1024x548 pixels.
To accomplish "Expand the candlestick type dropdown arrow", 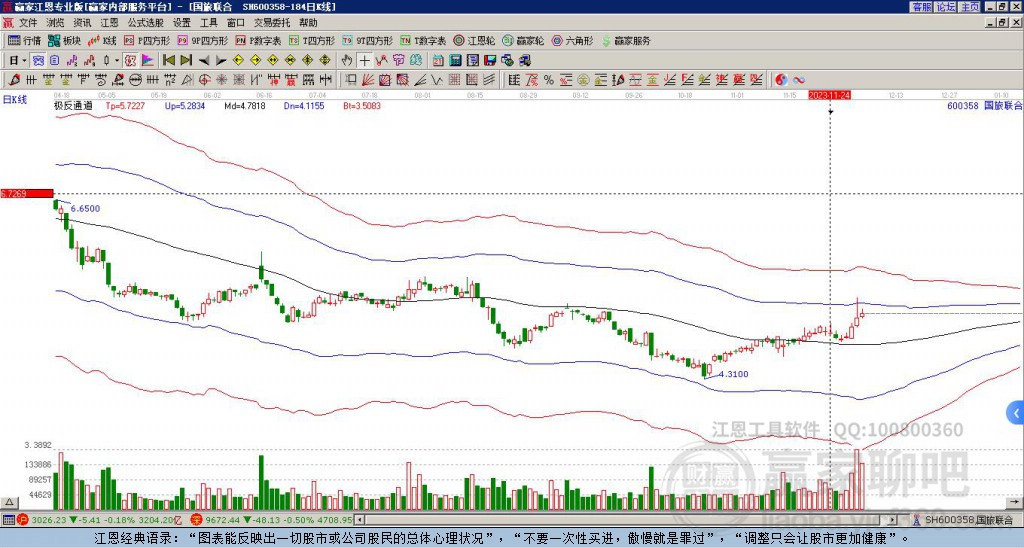I will tap(117, 61).
